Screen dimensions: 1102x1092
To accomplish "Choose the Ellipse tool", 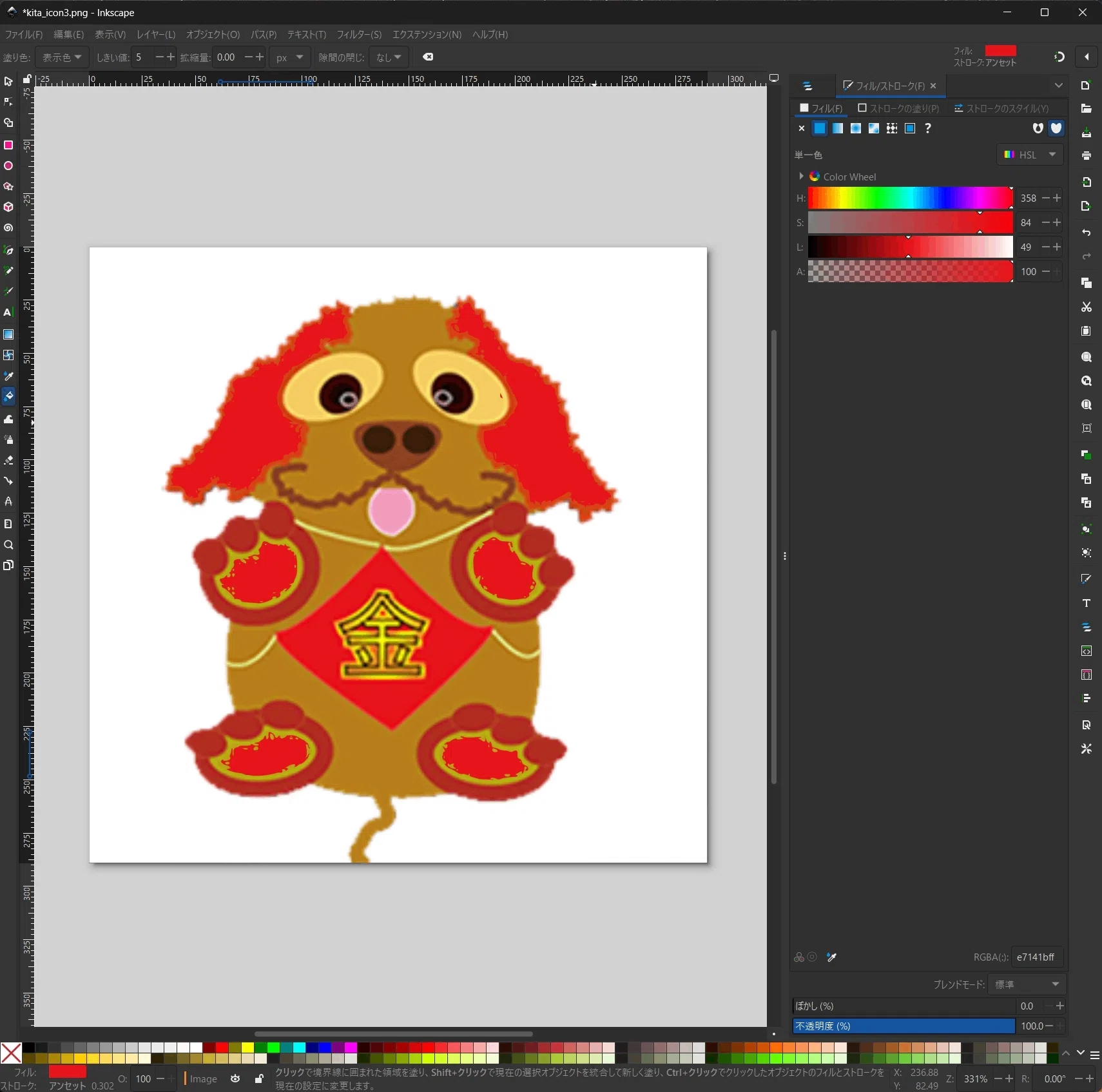I will (x=8, y=166).
